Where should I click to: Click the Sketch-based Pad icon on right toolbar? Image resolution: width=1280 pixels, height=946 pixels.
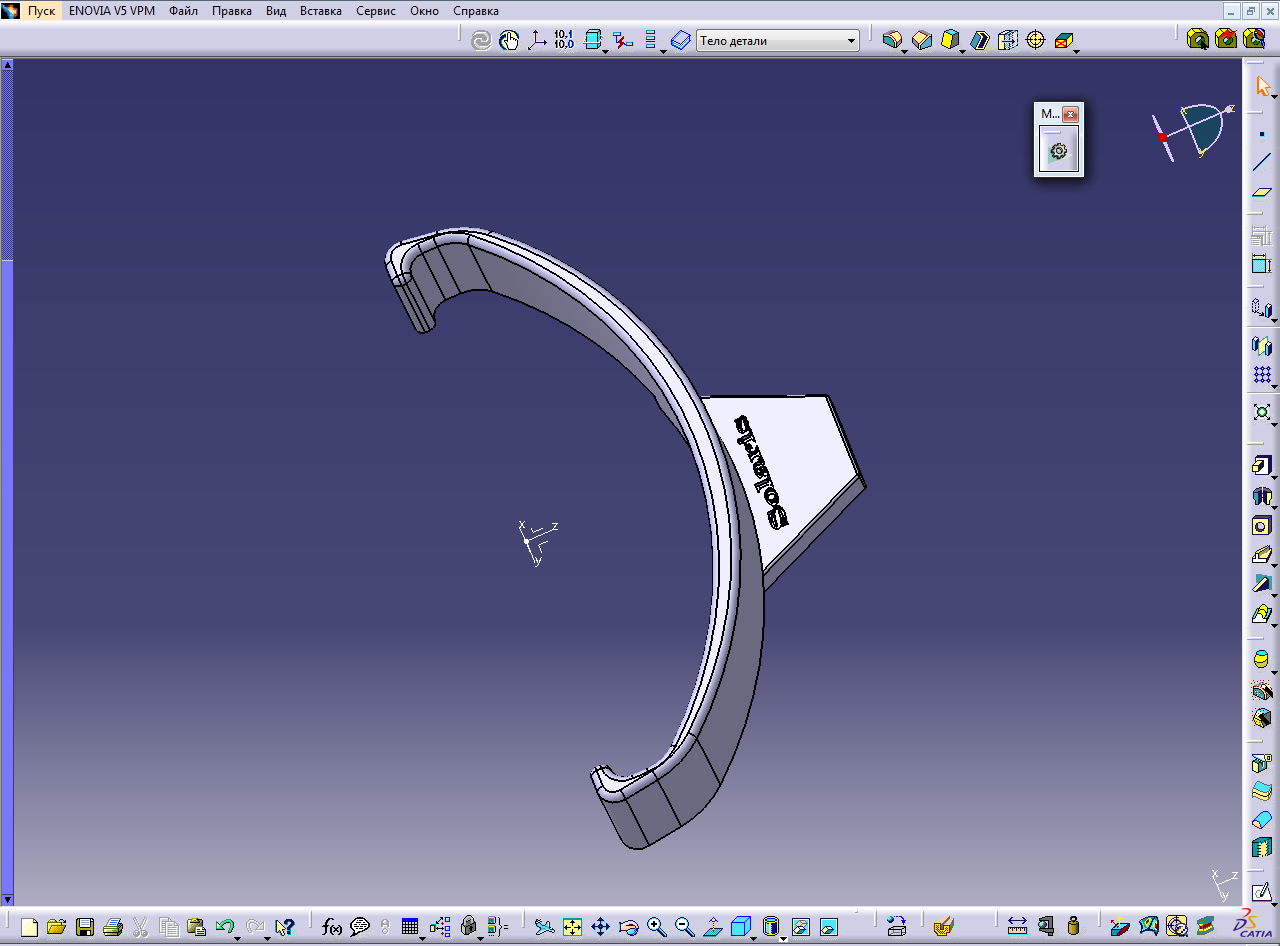(x=1261, y=465)
